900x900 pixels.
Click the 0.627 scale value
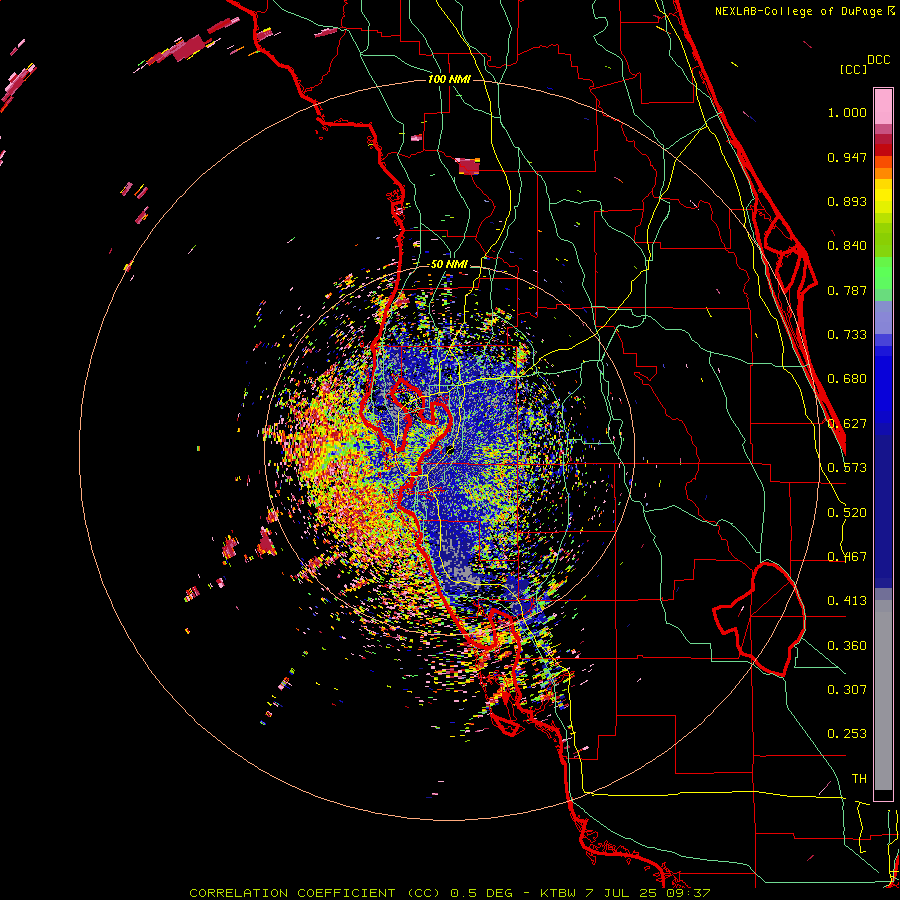[847, 424]
